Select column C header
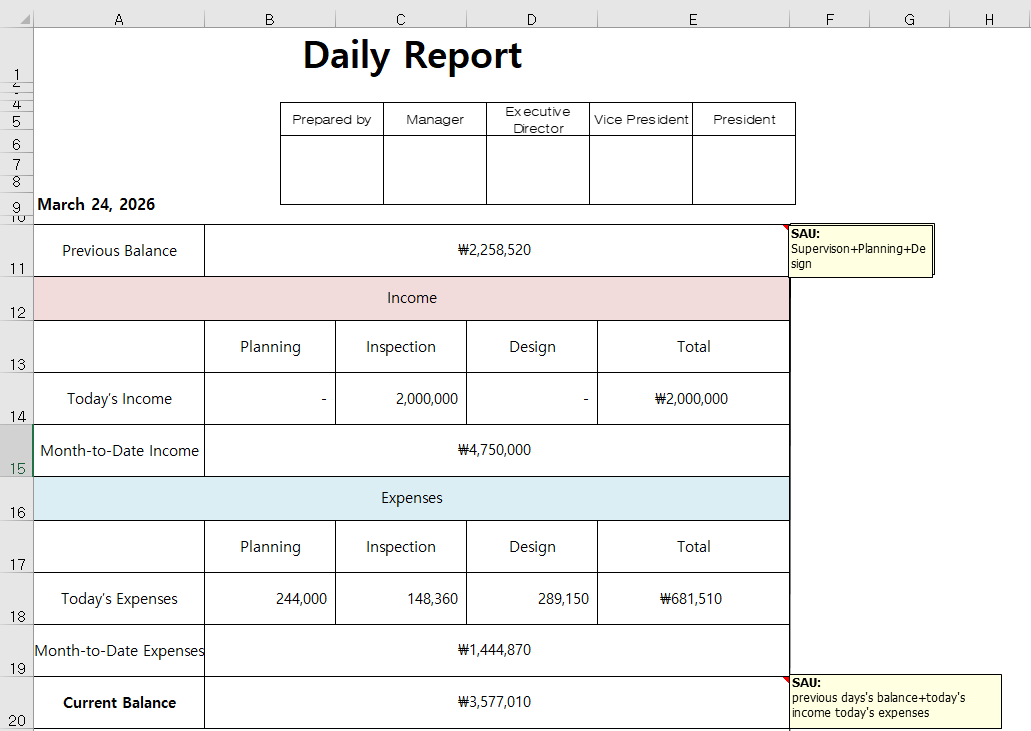Screen dimensions: 1031x731 point(400,19)
